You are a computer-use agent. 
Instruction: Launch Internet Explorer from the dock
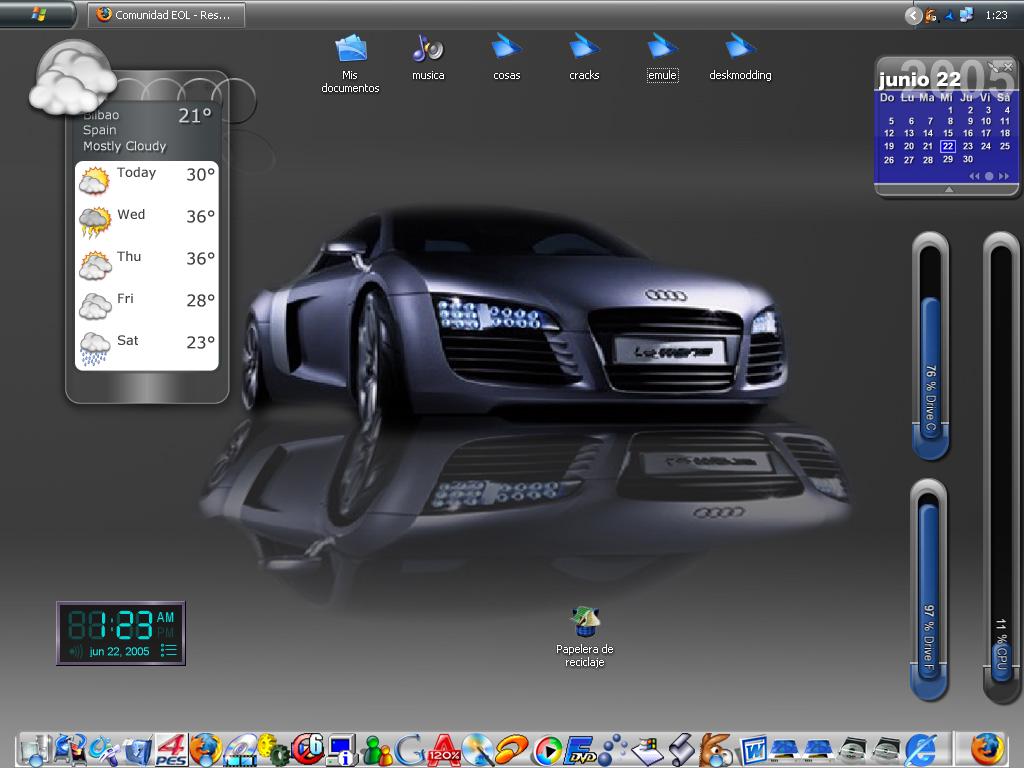[920, 749]
